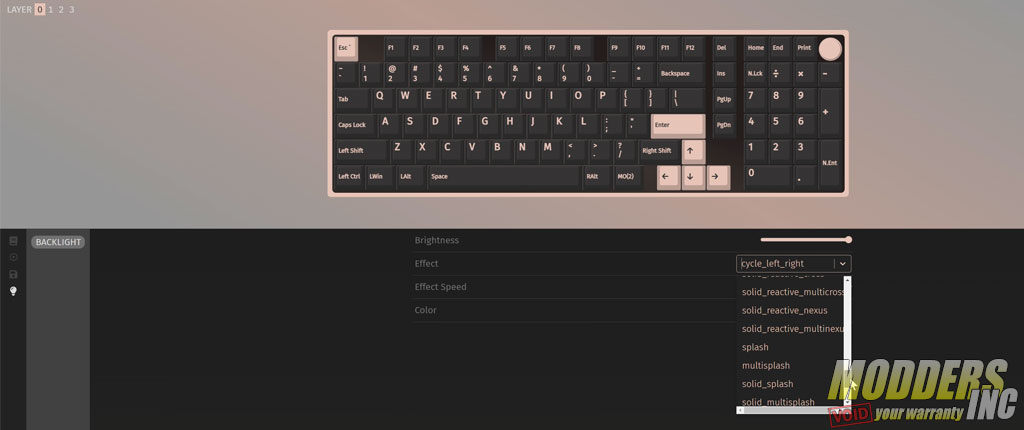Image resolution: width=1024 pixels, height=430 pixels.
Task: Collapse the Effect dropdown with its chevron
Action: point(843,263)
